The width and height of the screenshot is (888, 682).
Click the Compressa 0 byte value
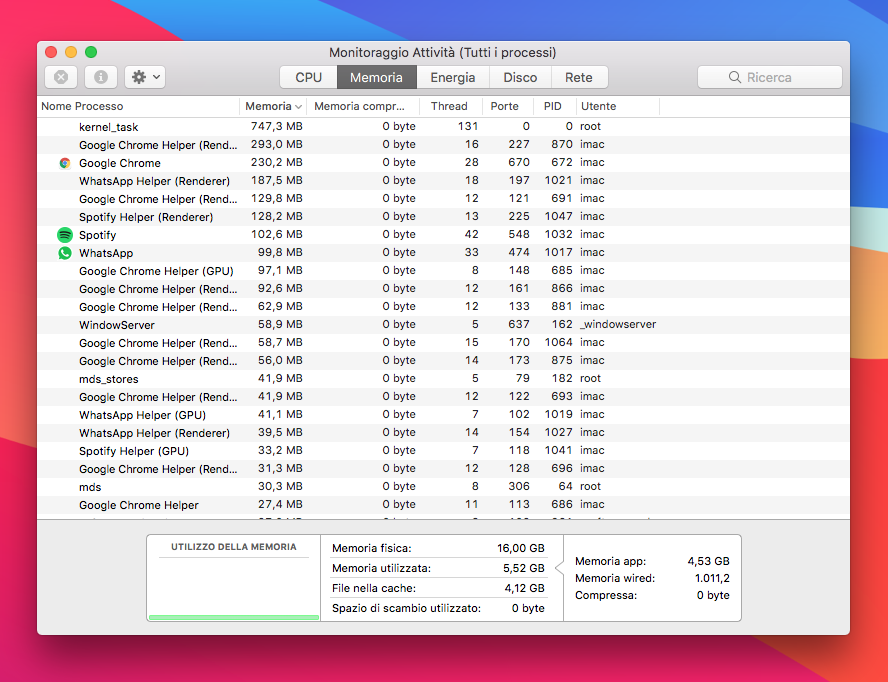(712, 595)
